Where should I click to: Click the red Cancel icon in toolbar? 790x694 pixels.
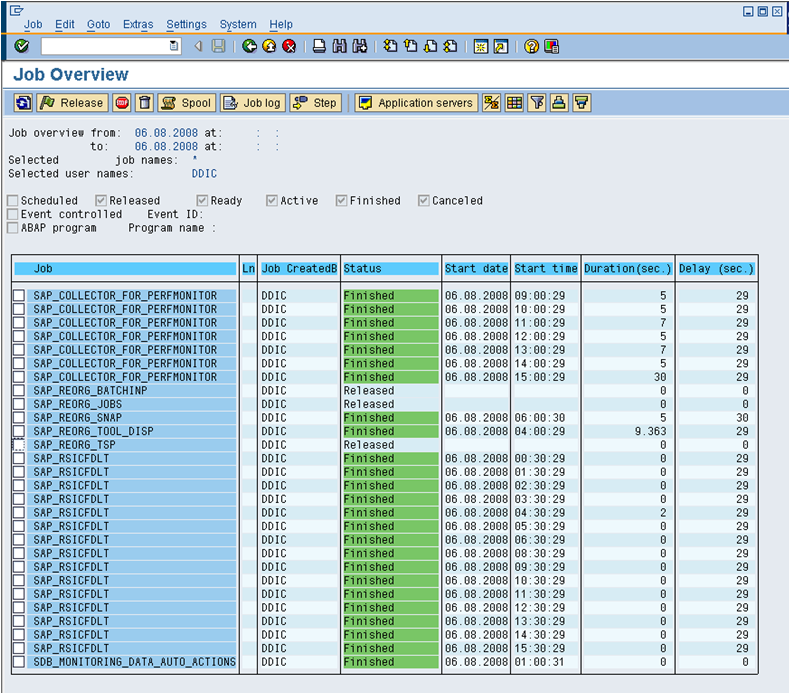tap(289, 46)
